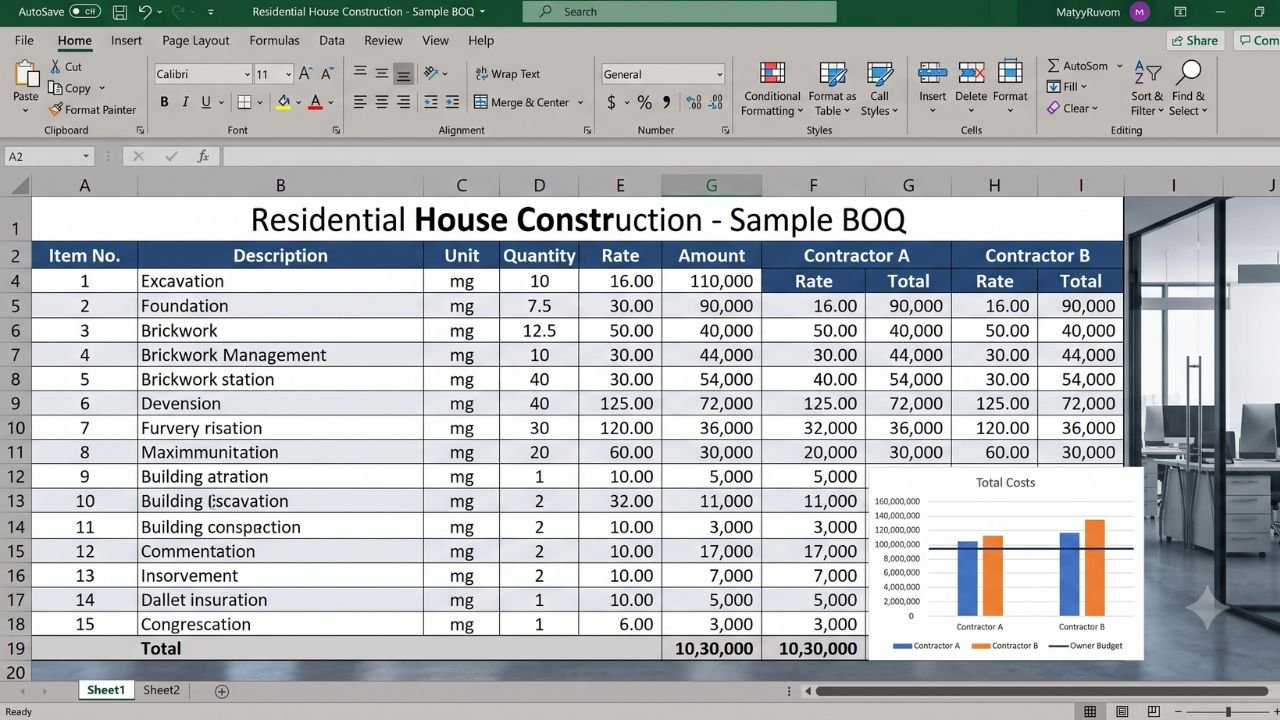Viewport: 1280px width, 720px height.
Task: Toggle Bold formatting
Action: (164, 103)
